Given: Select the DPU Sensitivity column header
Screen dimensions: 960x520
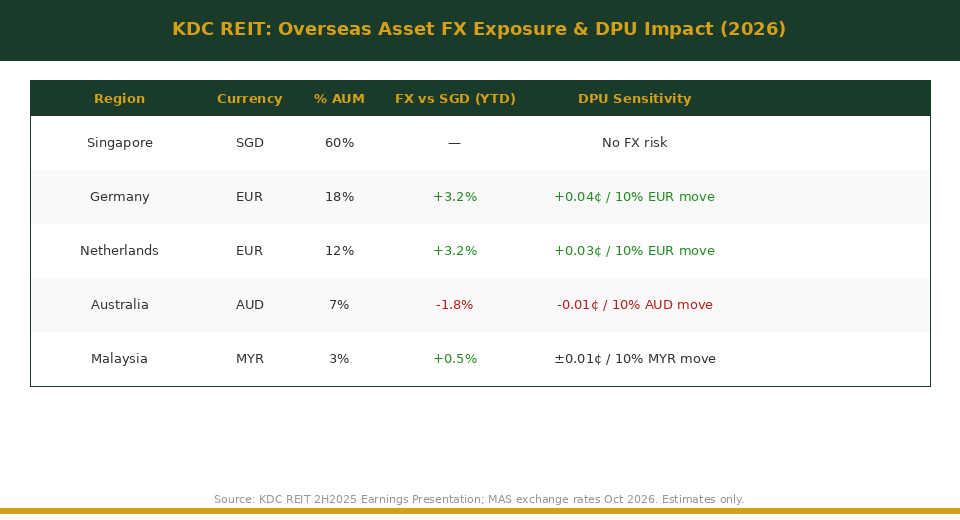Looking at the screenshot, I should point(634,99).
